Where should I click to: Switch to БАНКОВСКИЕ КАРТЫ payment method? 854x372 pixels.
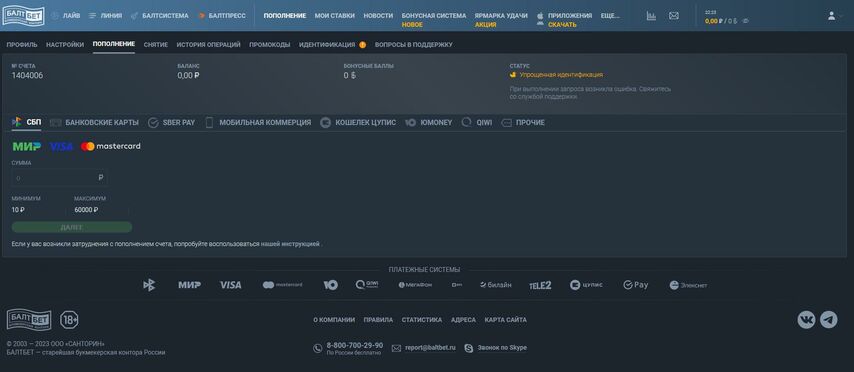click(x=94, y=123)
